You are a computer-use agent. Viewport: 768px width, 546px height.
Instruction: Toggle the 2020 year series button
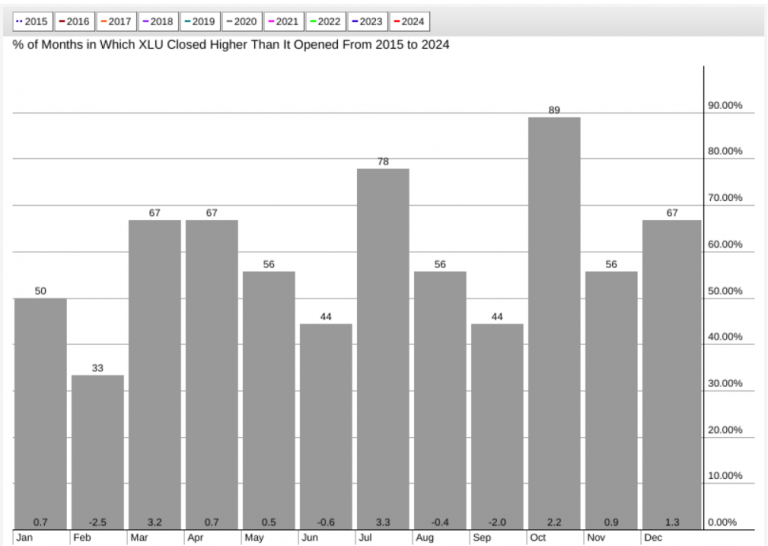click(242, 22)
